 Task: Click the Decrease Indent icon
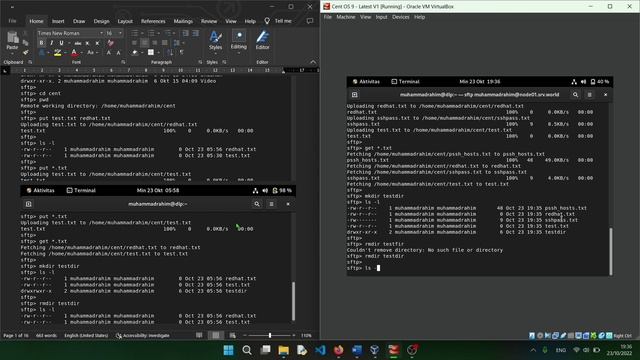point(186,33)
